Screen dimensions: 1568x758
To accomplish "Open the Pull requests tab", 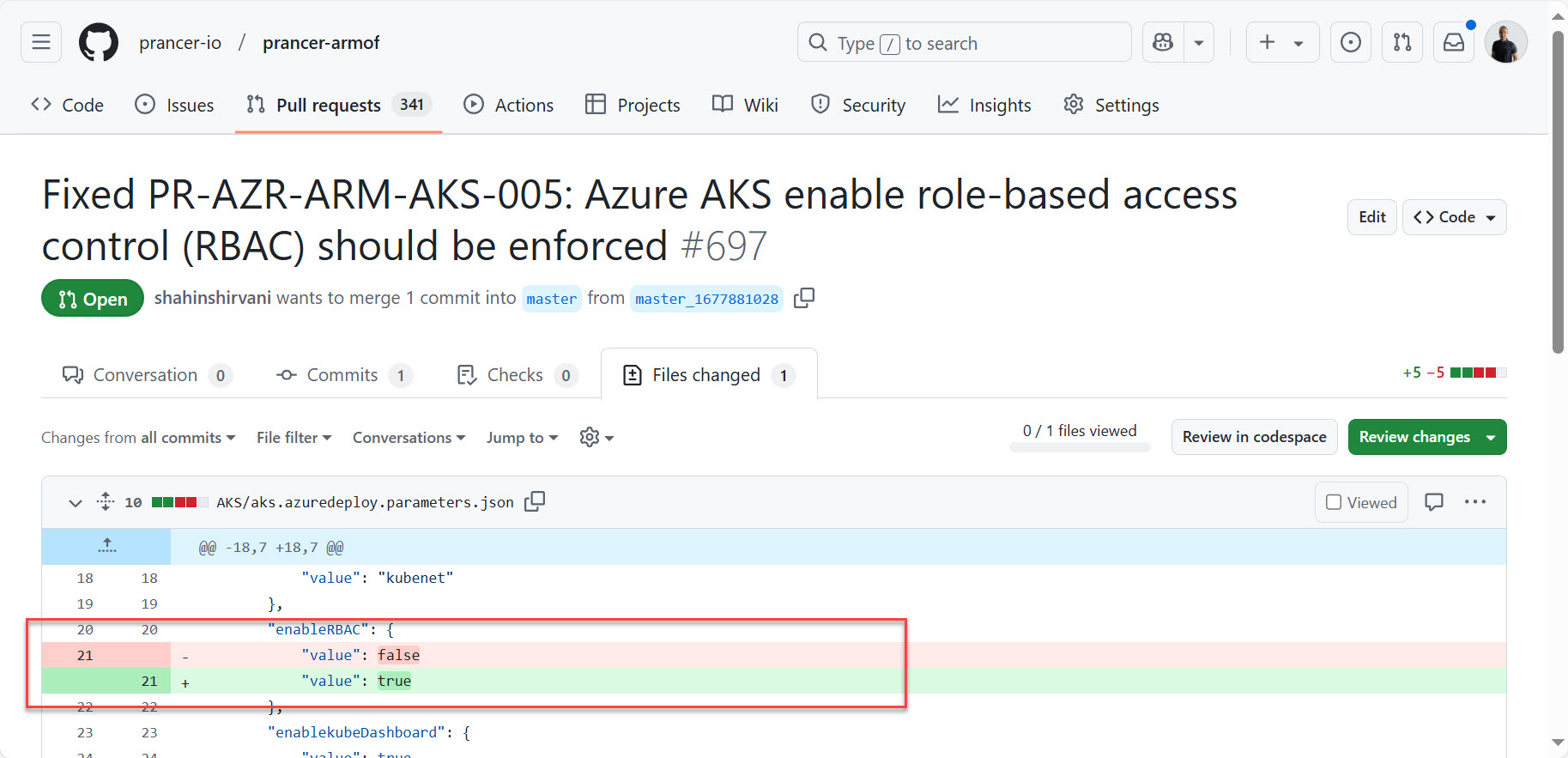I will [338, 105].
